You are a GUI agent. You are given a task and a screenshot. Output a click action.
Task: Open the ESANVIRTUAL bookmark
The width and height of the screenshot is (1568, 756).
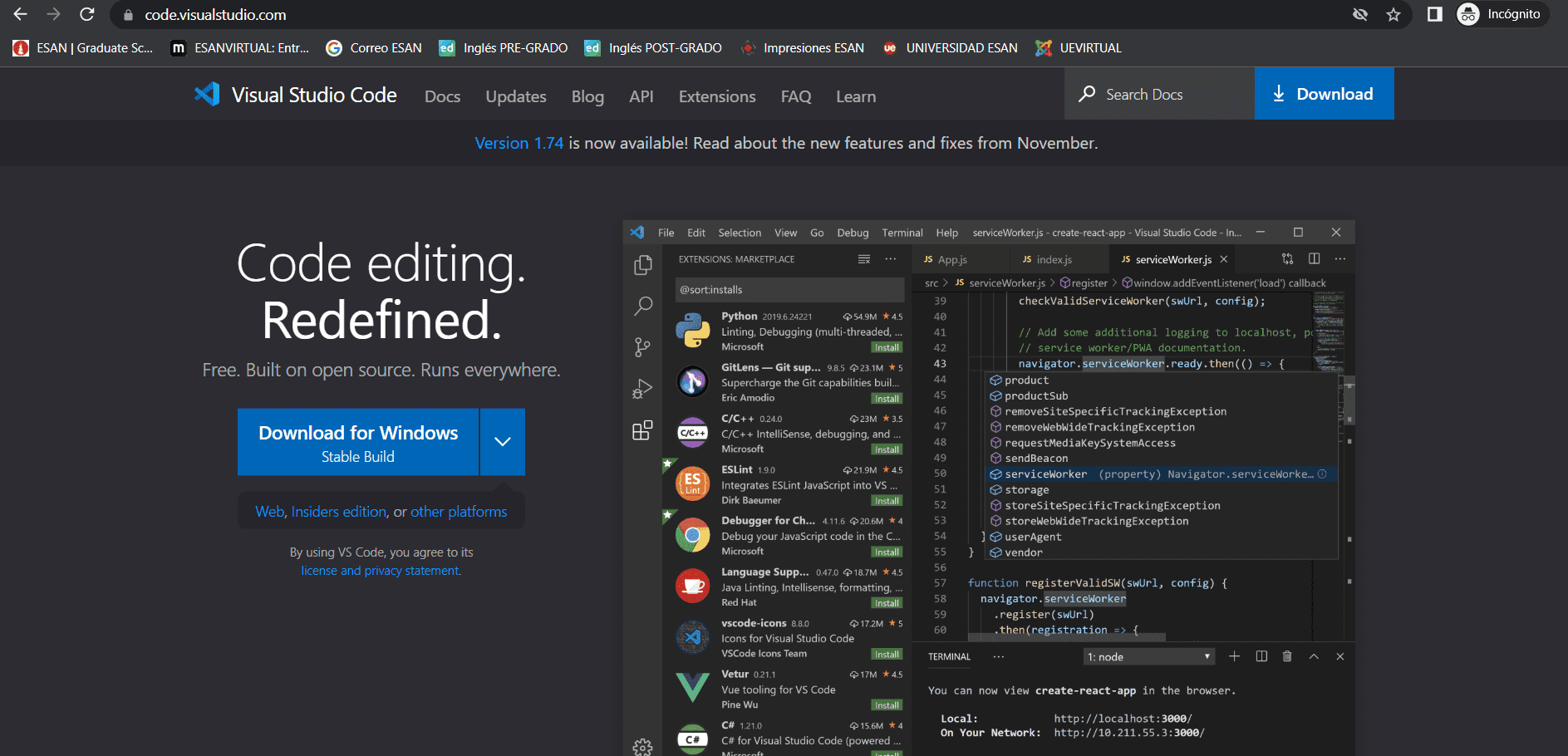pyautogui.click(x=239, y=48)
